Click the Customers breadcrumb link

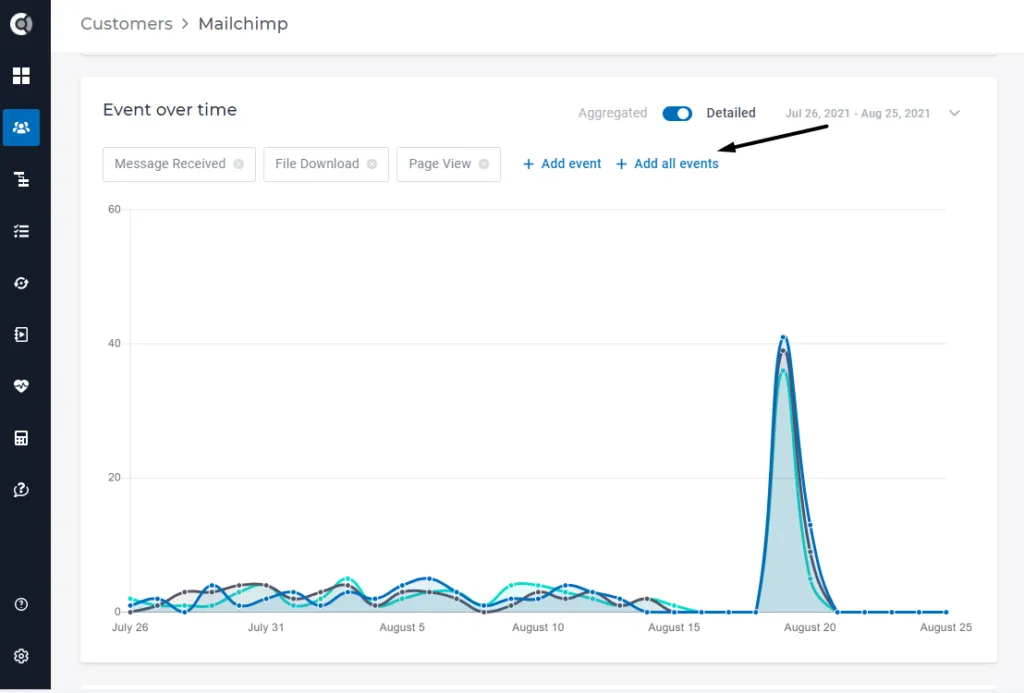[x=127, y=24]
